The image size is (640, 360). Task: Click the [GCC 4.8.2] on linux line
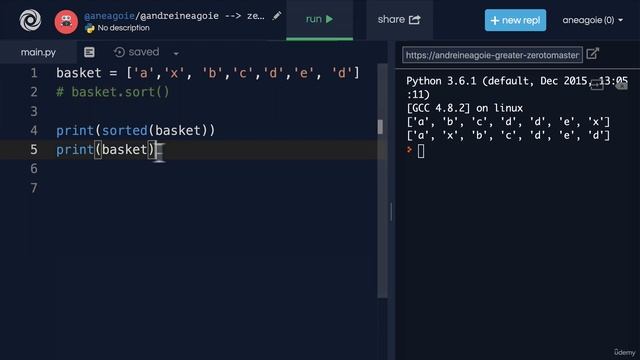pos(464,108)
